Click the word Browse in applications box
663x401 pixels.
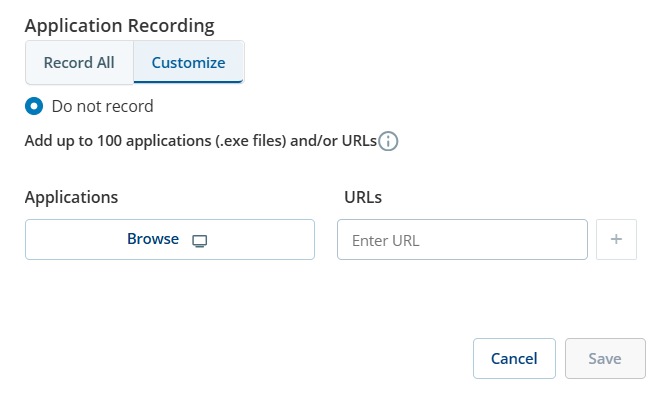point(153,240)
